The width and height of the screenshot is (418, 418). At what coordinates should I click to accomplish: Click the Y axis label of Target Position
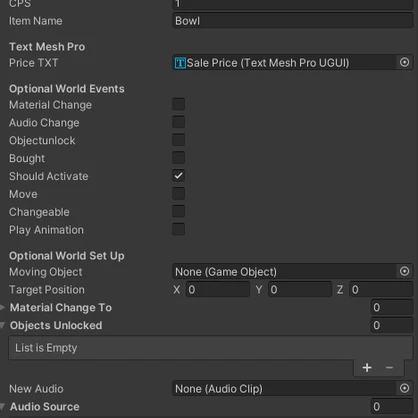pyautogui.click(x=259, y=289)
